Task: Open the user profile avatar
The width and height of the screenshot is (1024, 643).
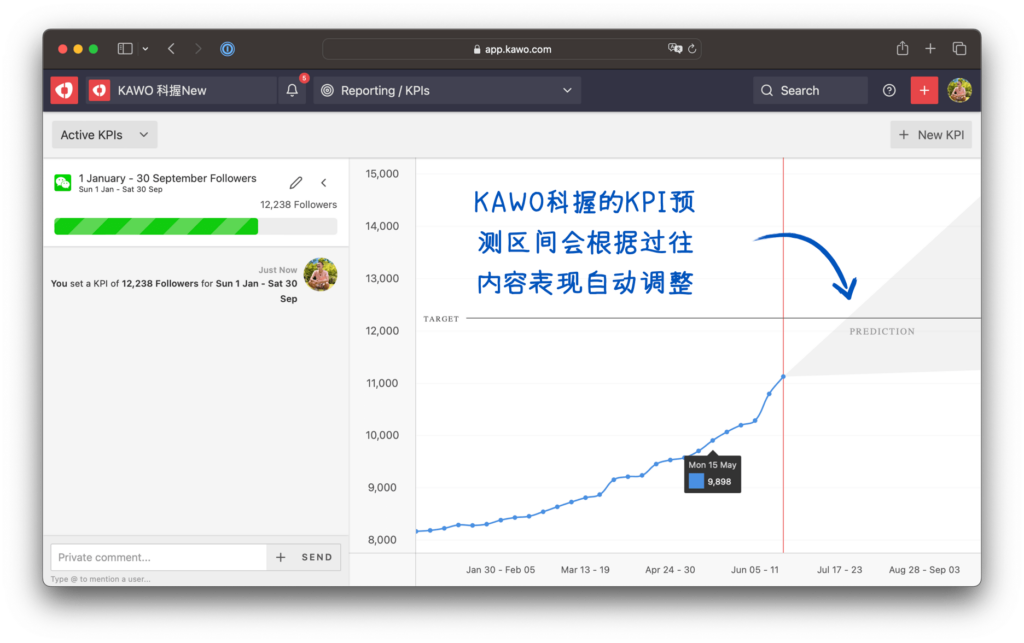Action: pyautogui.click(x=959, y=90)
